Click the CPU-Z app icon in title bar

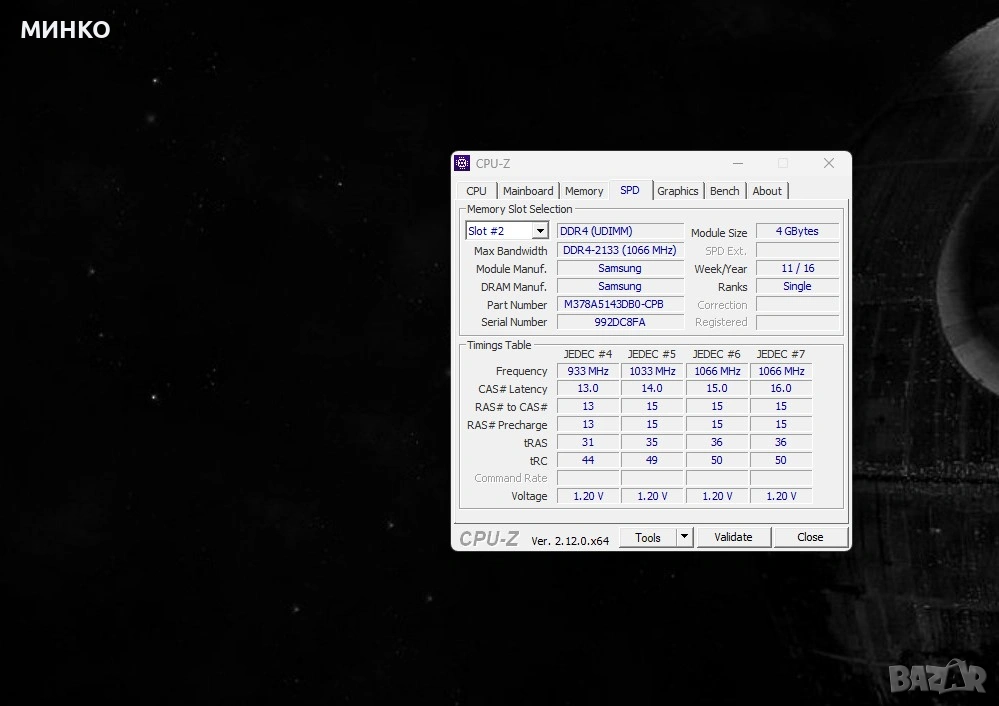click(462, 163)
